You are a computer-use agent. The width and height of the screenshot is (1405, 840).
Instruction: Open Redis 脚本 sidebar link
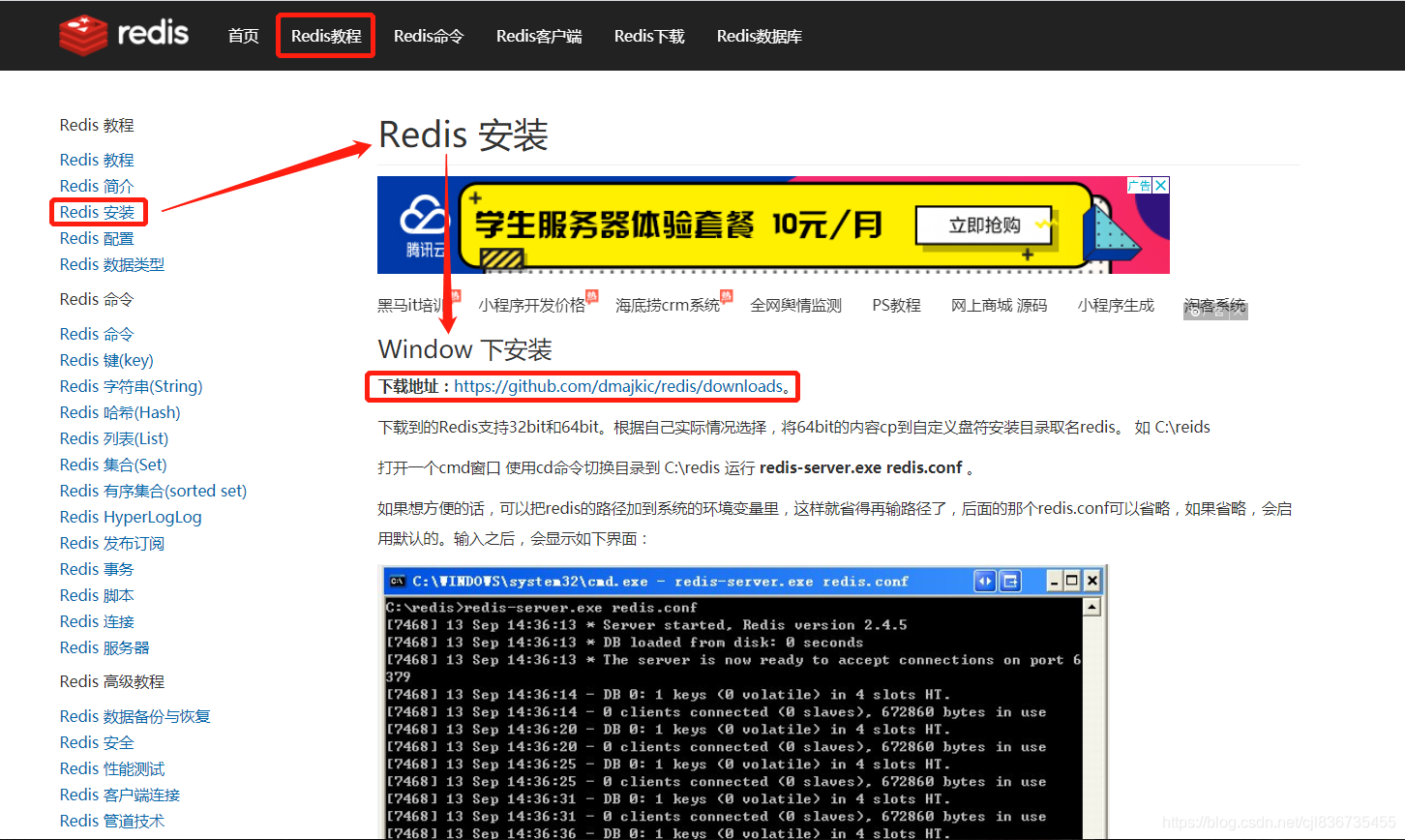[97, 595]
